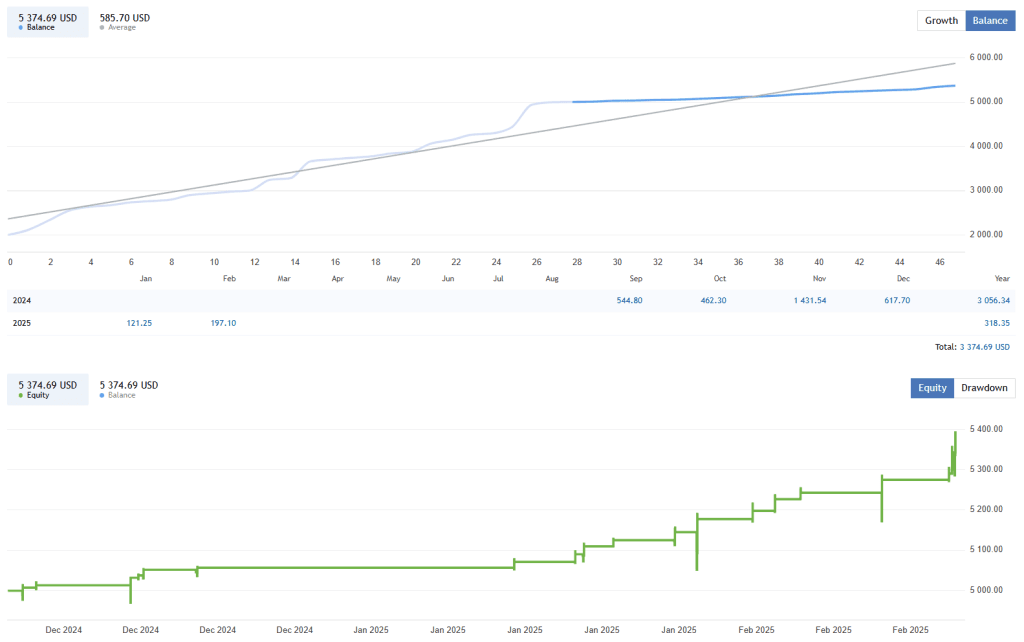Switch to the Growth tab
Screen dimensions: 1024x642
pos(940,20)
